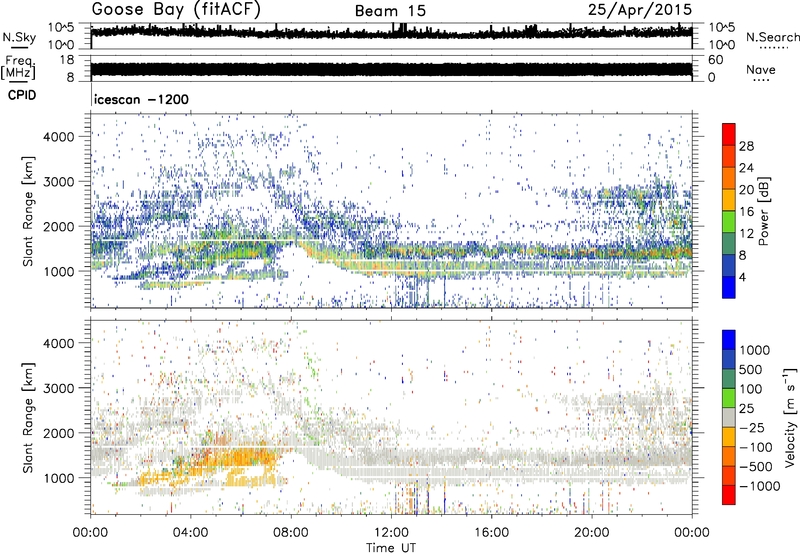Image resolution: width=800 pixels, height=554 pixels.
Task: Click the frequency band strip plot
Action: (x=391, y=69)
